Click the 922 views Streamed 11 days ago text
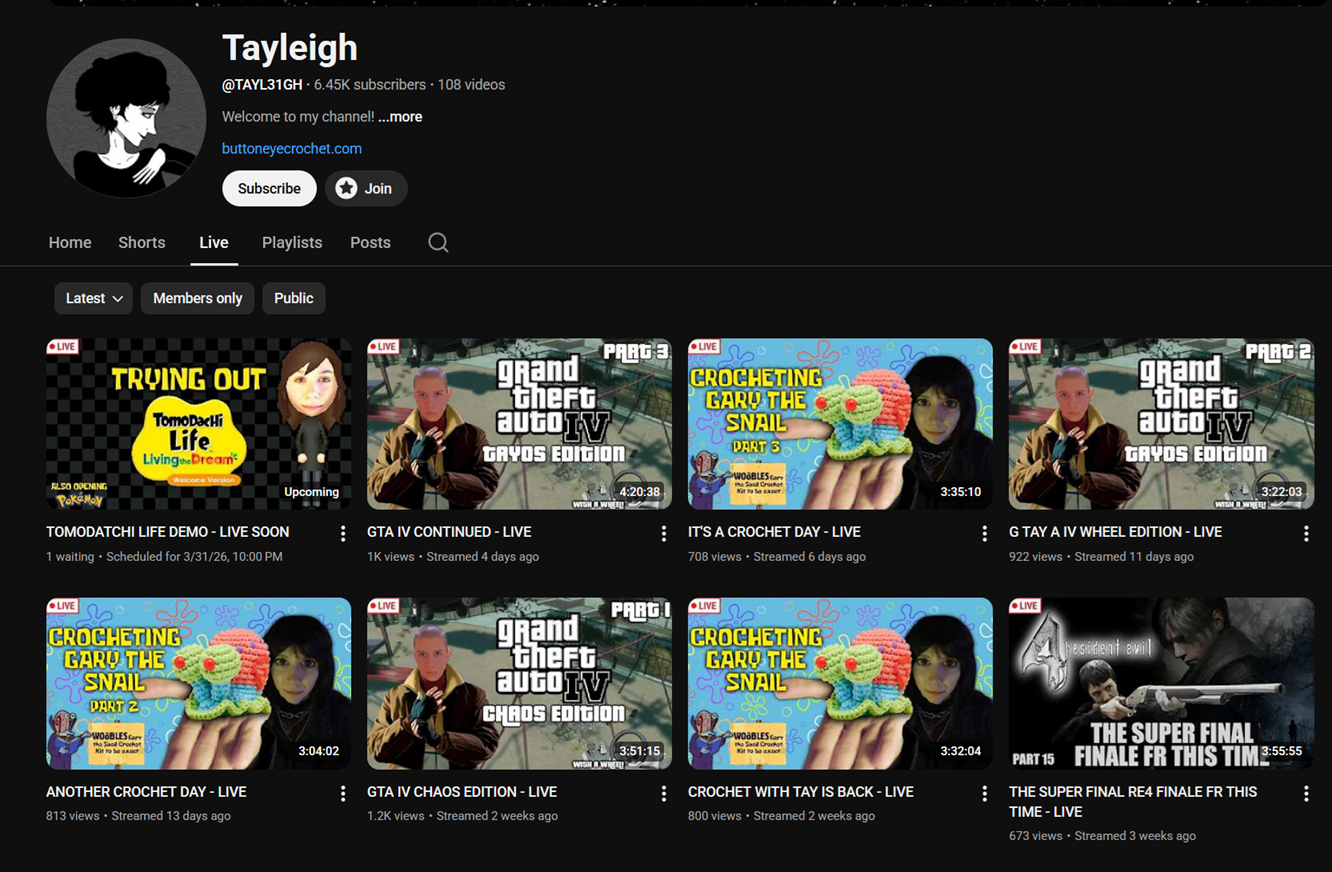This screenshot has height=872, width=1332. pyautogui.click(x=1101, y=557)
